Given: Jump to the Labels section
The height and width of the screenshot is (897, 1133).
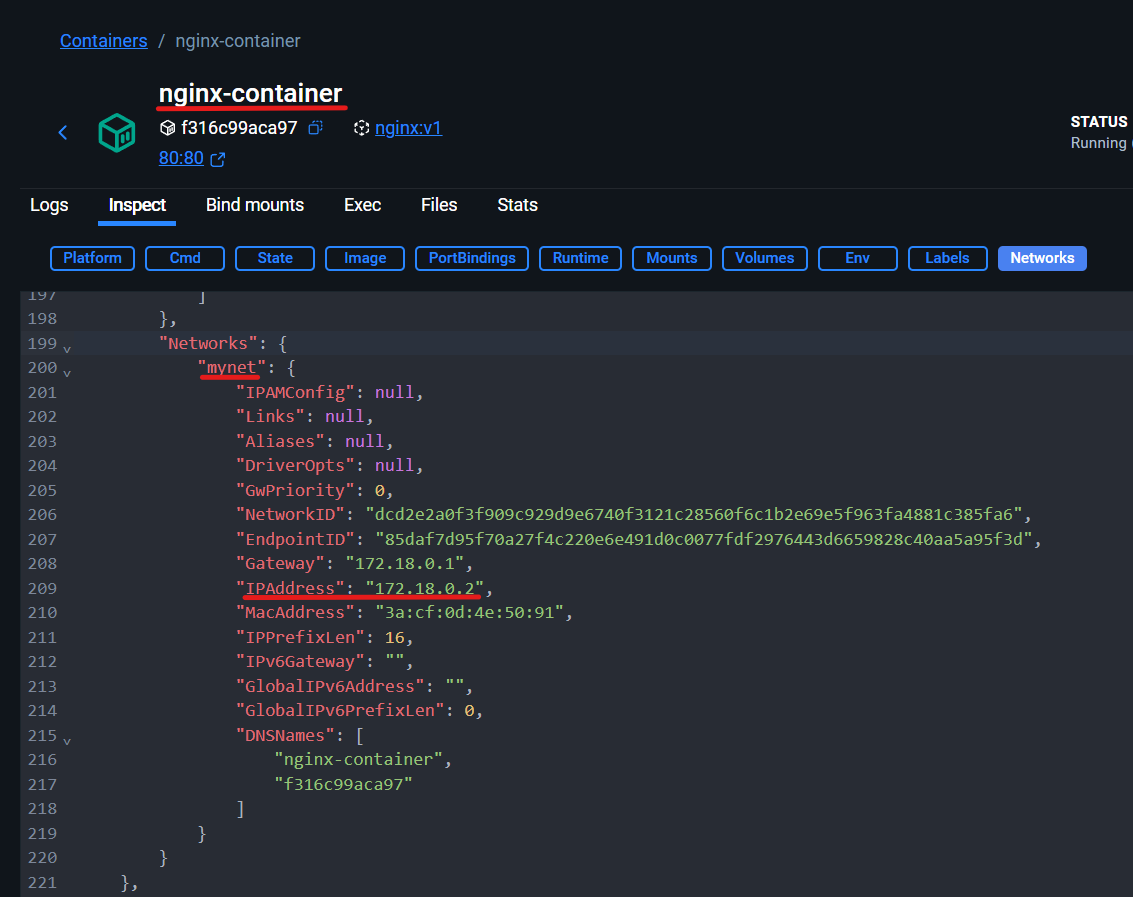Looking at the screenshot, I should 947,258.
